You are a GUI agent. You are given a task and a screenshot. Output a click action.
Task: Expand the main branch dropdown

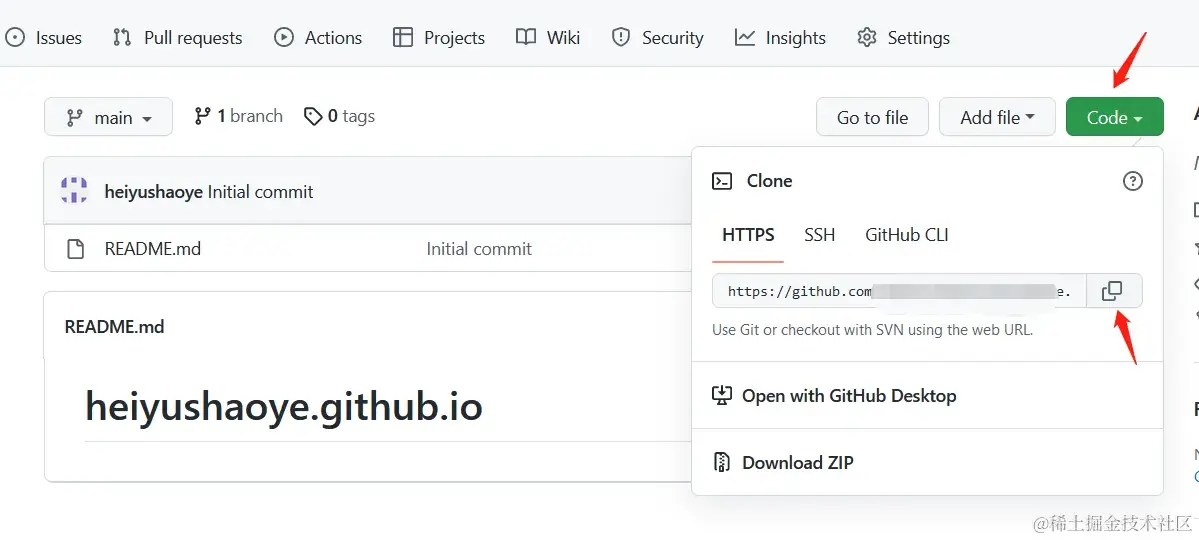coord(109,117)
